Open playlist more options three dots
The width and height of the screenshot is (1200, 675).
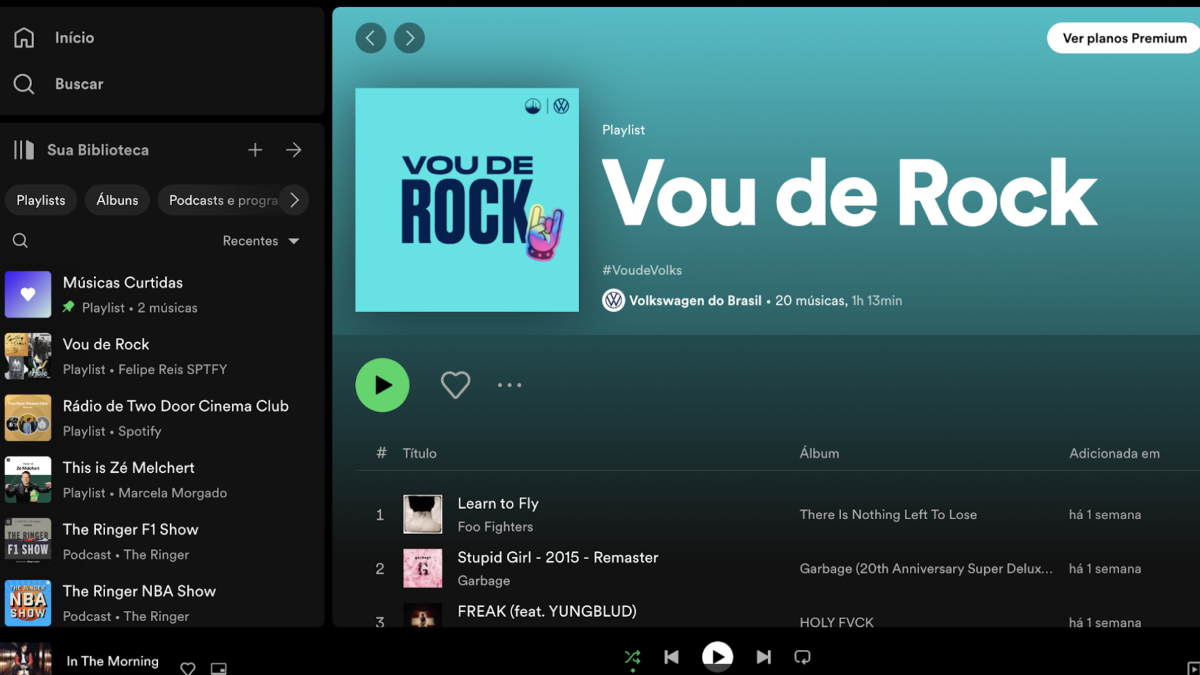(510, 385)
